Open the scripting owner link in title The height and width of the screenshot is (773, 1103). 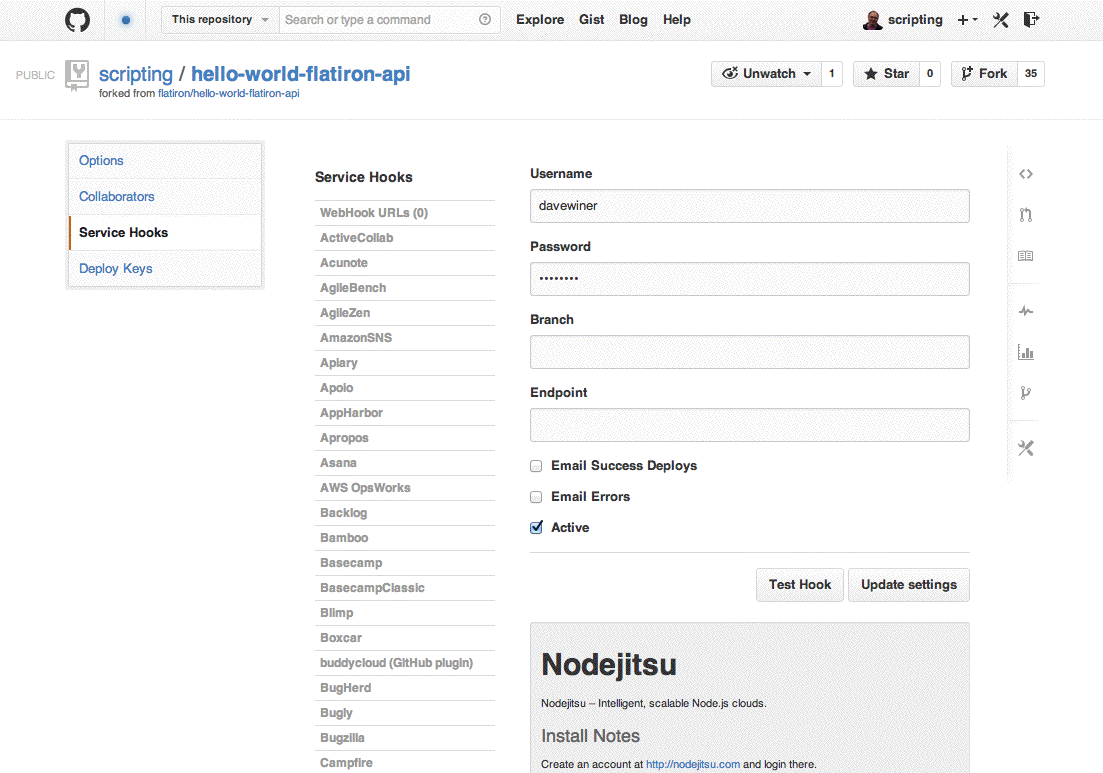(x=136, y=74)
